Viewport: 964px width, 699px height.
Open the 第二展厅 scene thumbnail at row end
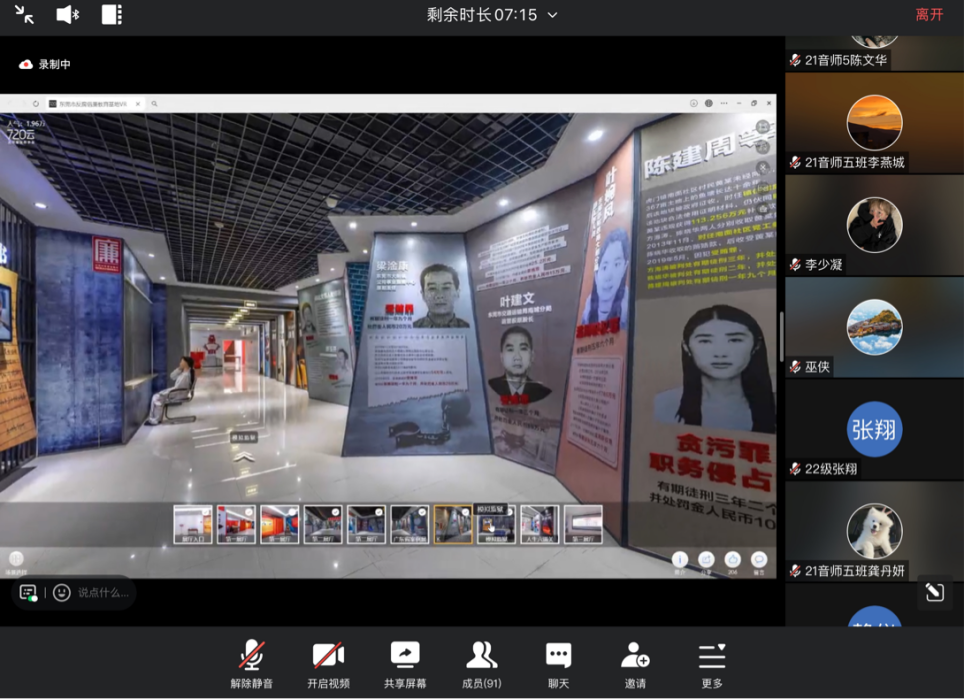coord(583,524)
